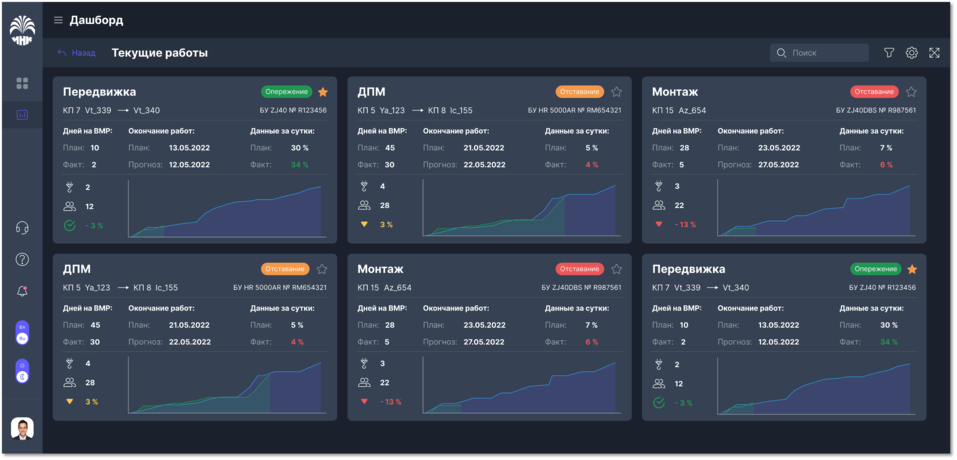Viewport: 957px width, 460px height.
Task: Show notifications via the bell icon
Action: (x=22, y=291)
